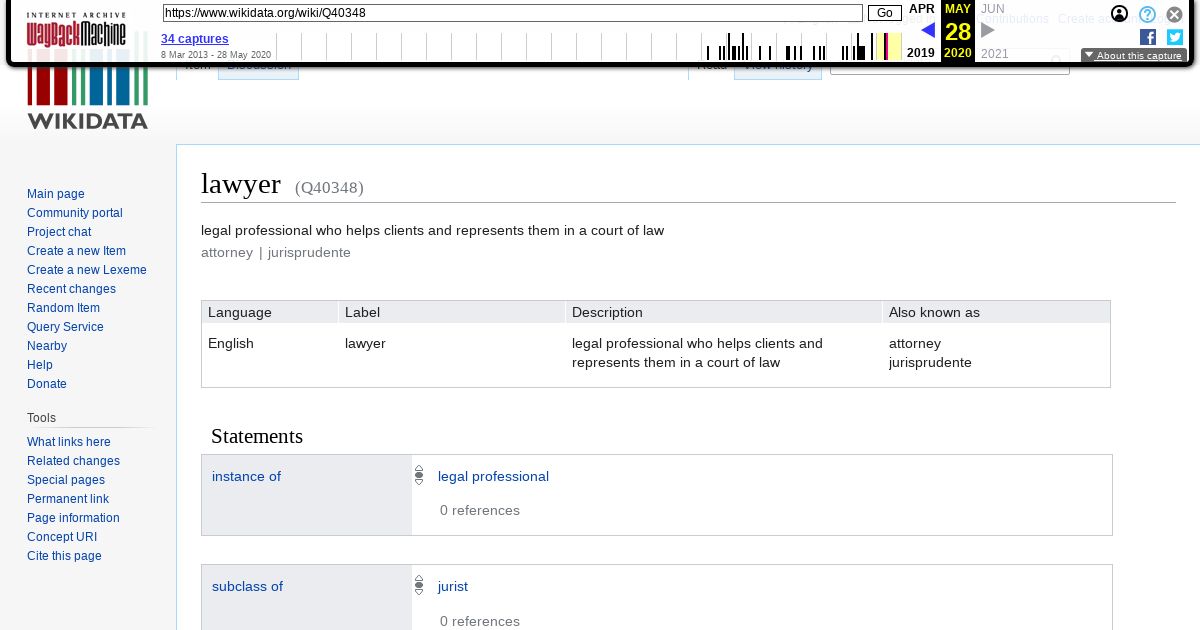
Task: Open Concept URI
Action: (62, 537)
